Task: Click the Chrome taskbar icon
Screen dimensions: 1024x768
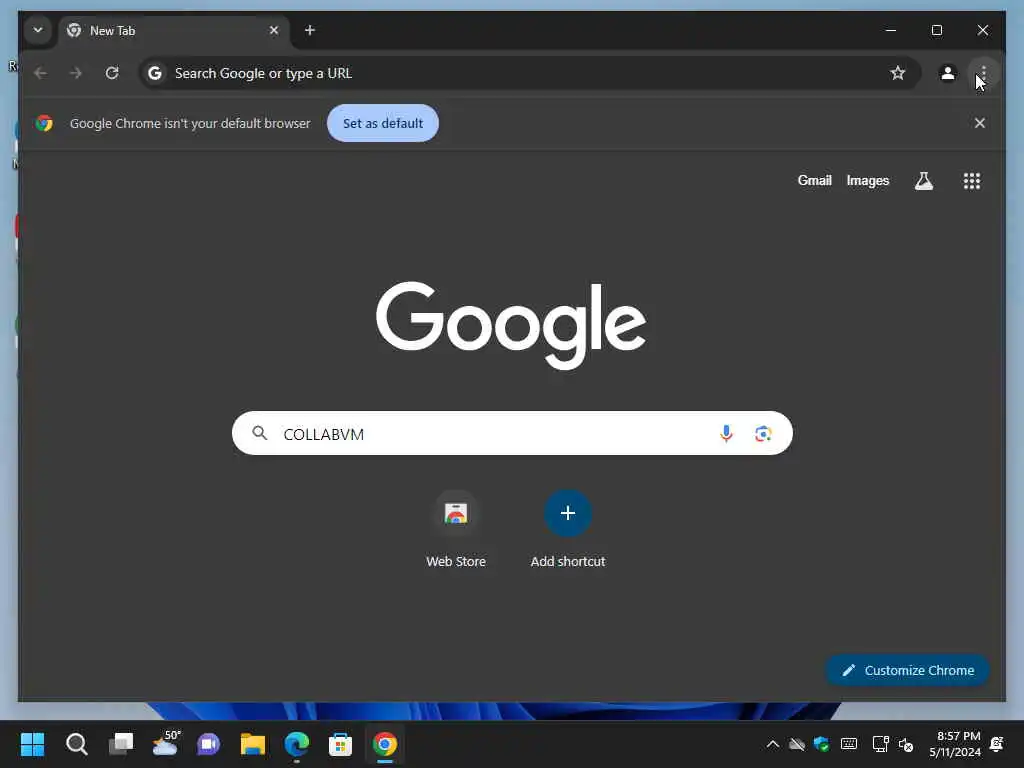Action: [385, 744]
